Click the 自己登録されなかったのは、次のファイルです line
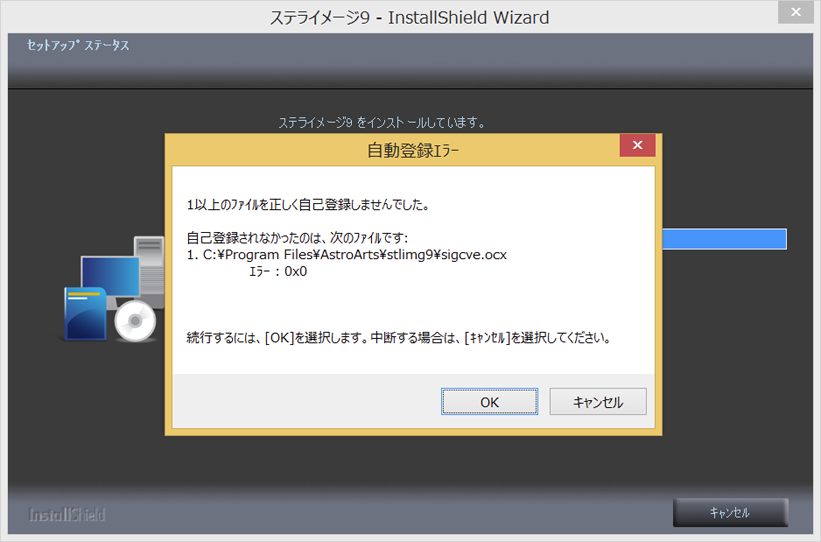 [x=297, y=238]
